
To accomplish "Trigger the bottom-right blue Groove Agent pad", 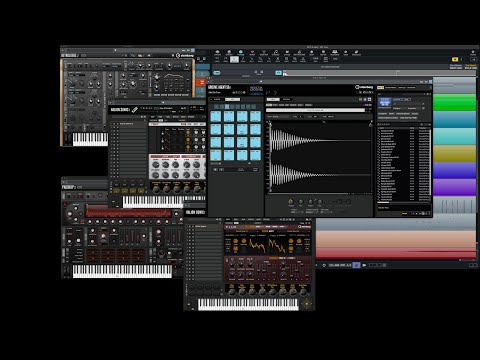I will point(255,155).
